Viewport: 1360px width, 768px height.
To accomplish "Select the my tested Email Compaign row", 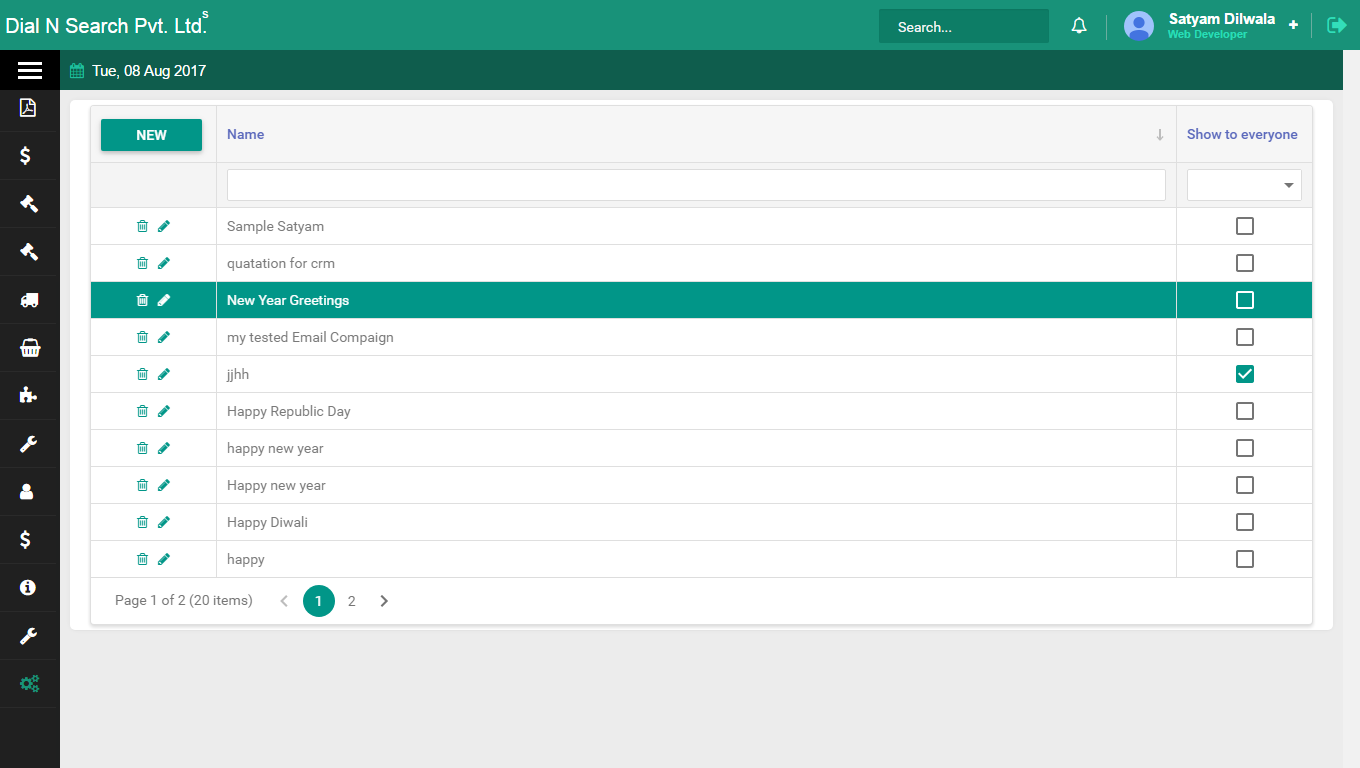I will coord(310,337).
